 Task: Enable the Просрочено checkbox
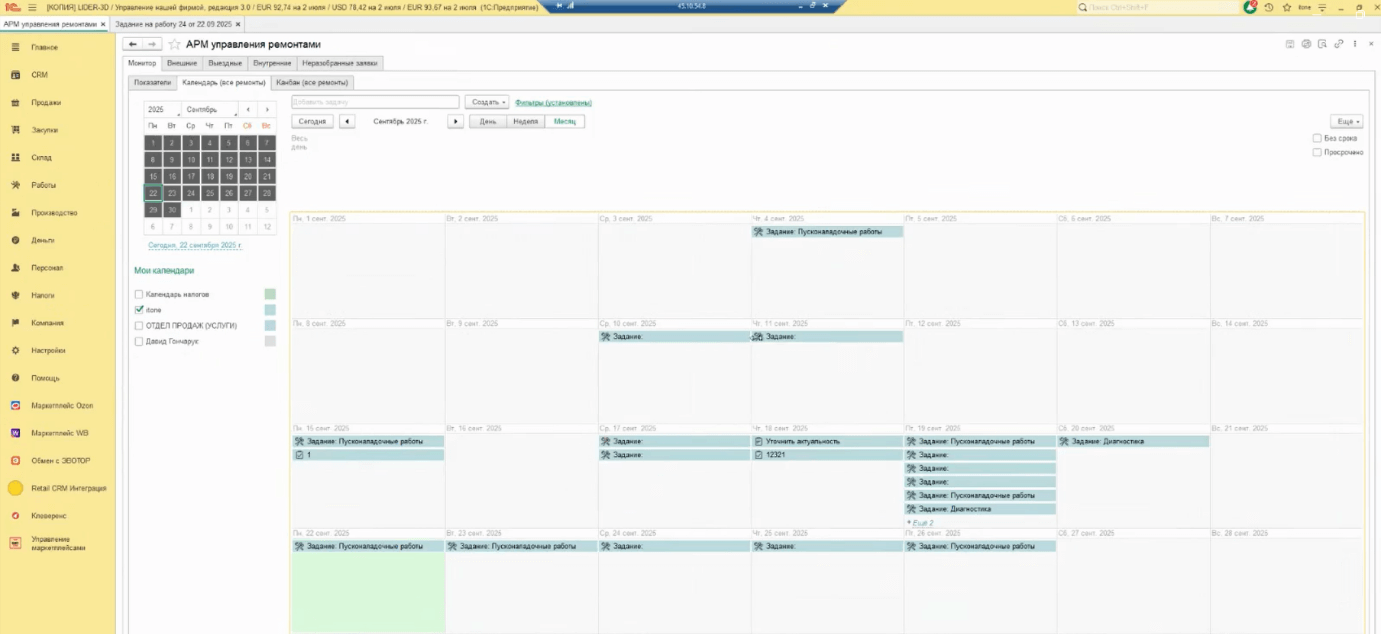point(1317,153)
